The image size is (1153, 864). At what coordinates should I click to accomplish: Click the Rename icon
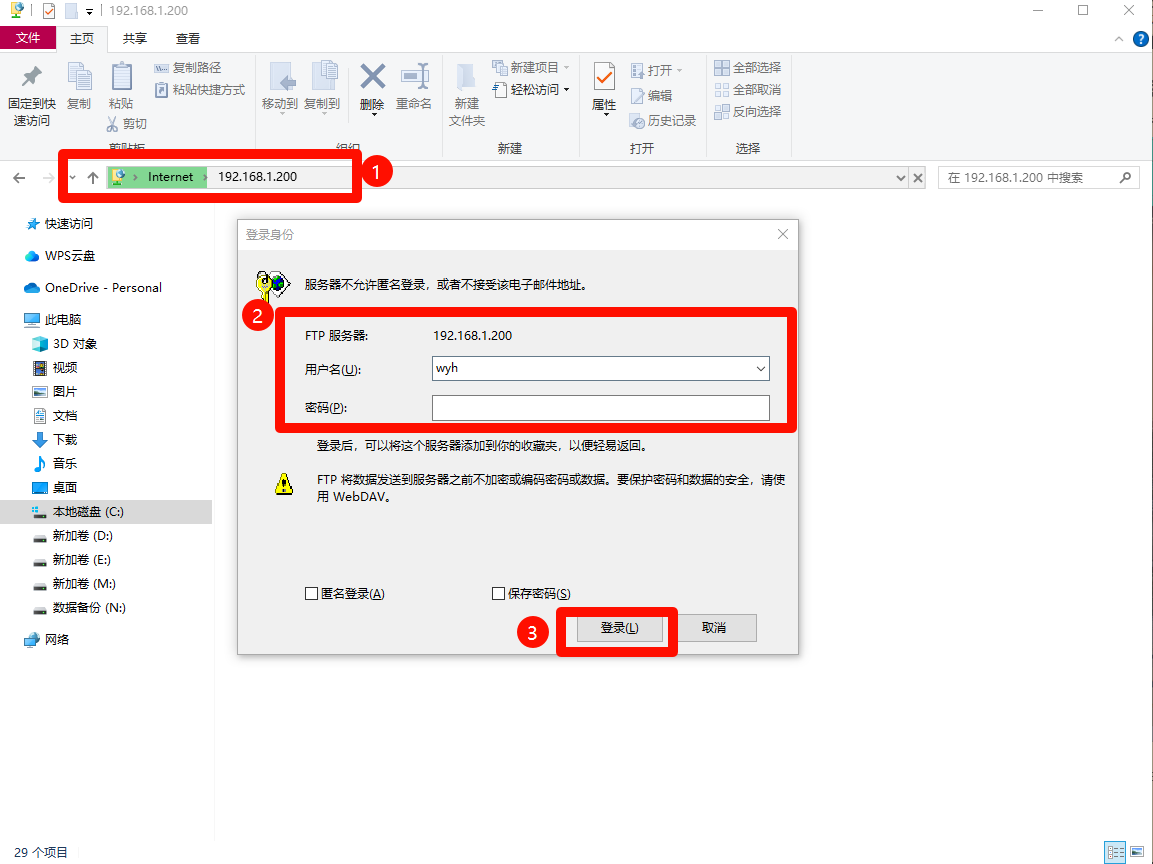(415, 76)
